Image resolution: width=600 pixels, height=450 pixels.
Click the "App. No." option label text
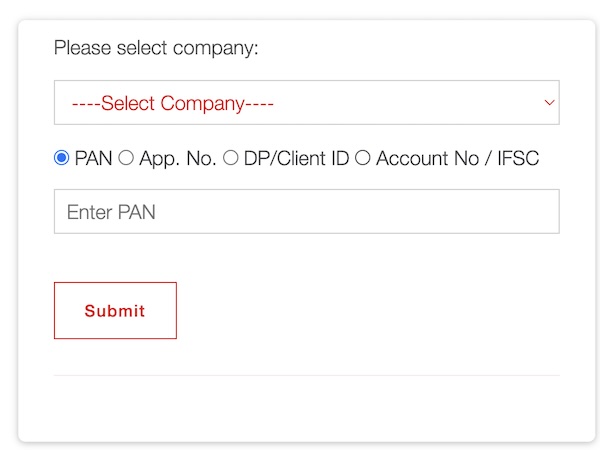coord(177,158)
